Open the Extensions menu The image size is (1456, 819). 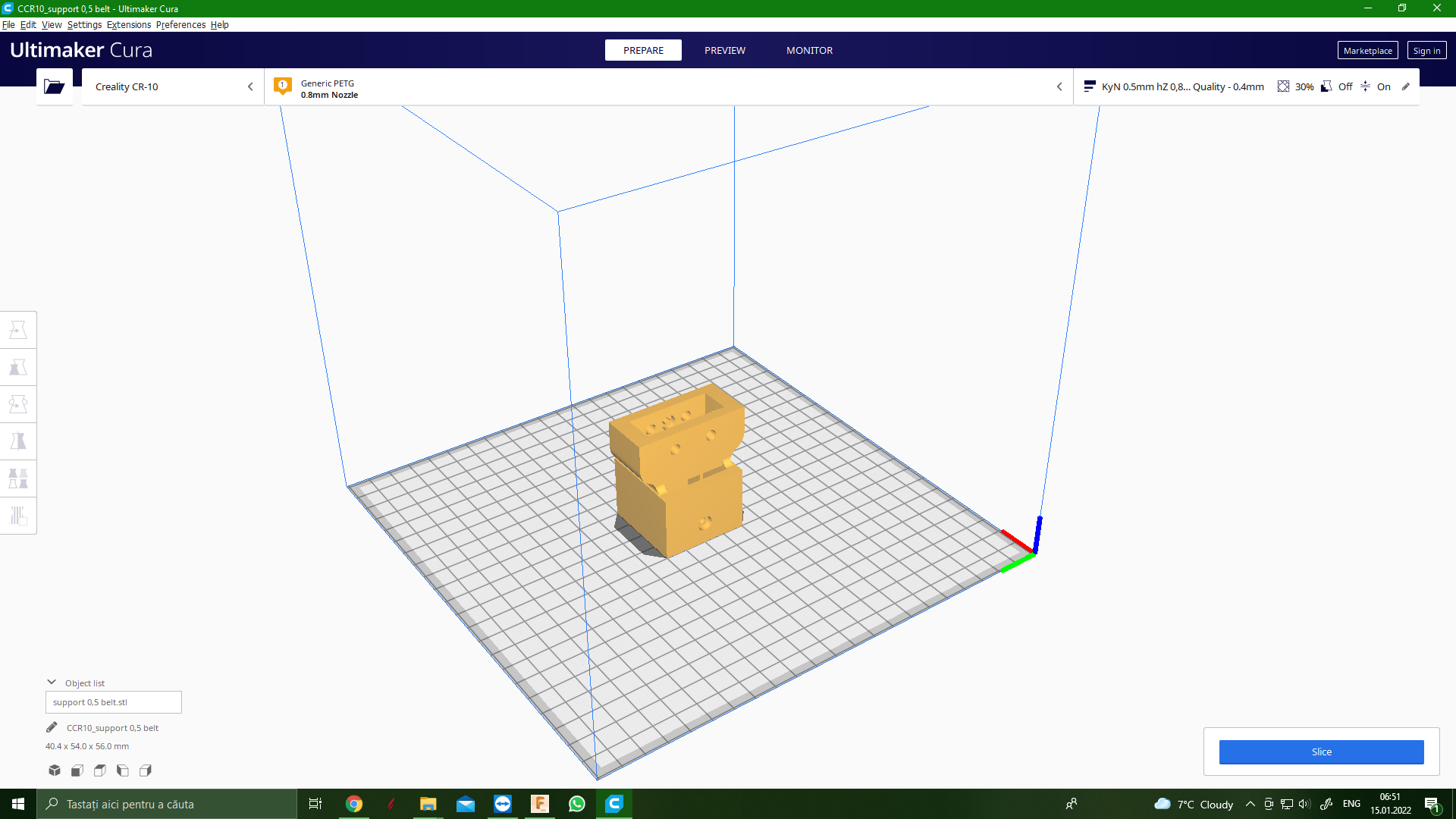click(x=128, y=24)
